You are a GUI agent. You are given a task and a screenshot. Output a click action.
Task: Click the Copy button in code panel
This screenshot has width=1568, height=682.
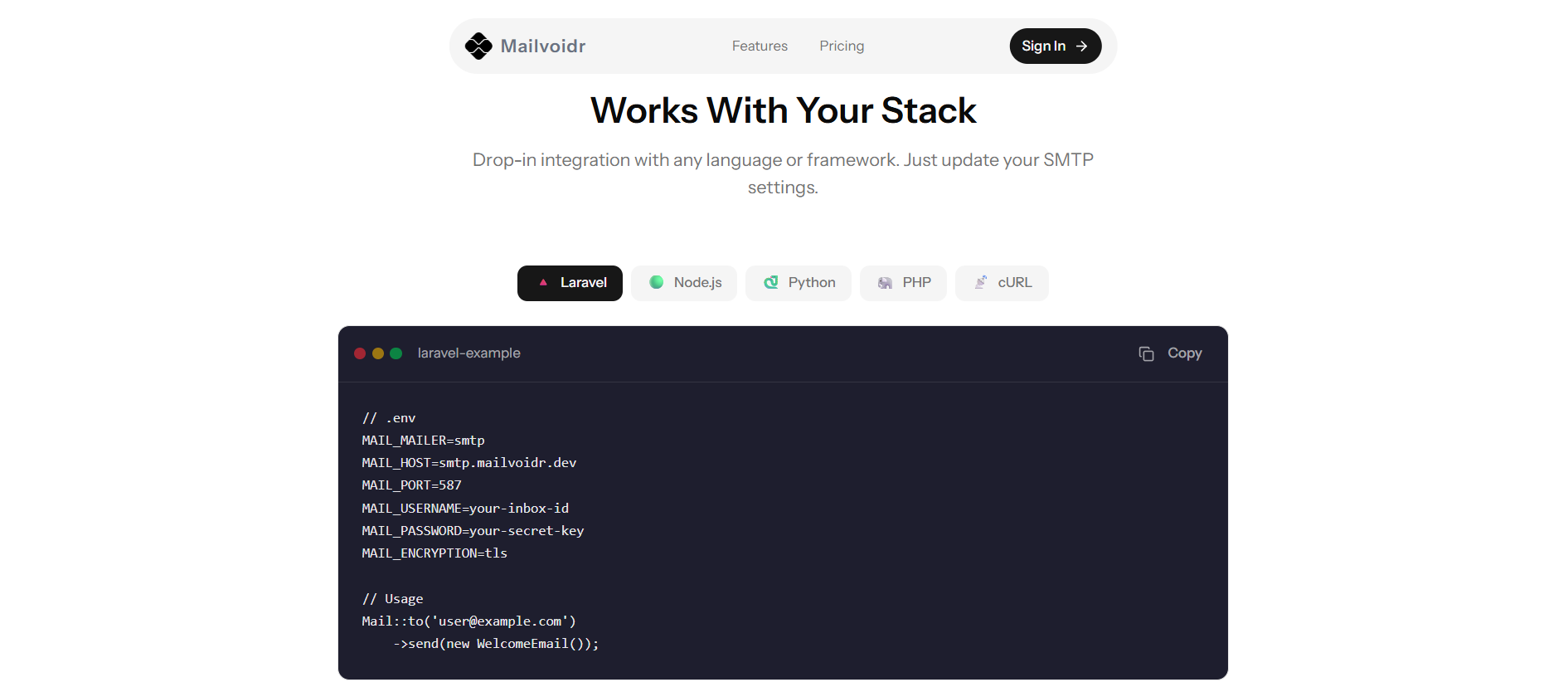(1170, 353)
